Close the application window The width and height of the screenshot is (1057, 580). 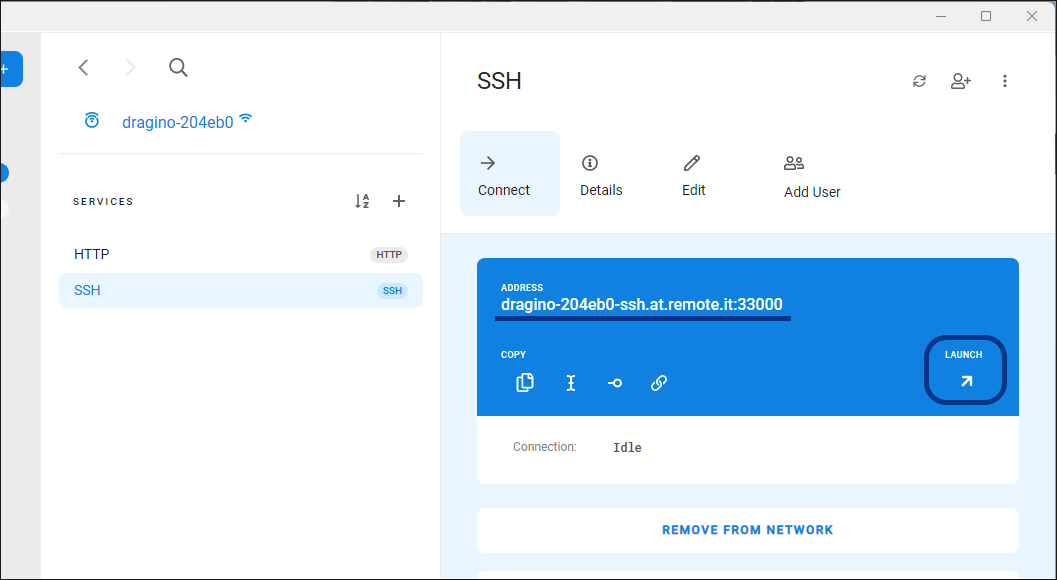coord(1031,16)
